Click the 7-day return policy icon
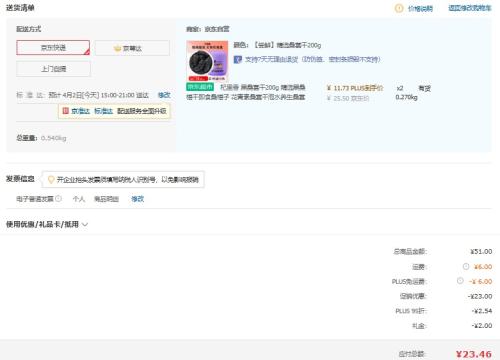500x360 pixels. [x=237, y=60]
